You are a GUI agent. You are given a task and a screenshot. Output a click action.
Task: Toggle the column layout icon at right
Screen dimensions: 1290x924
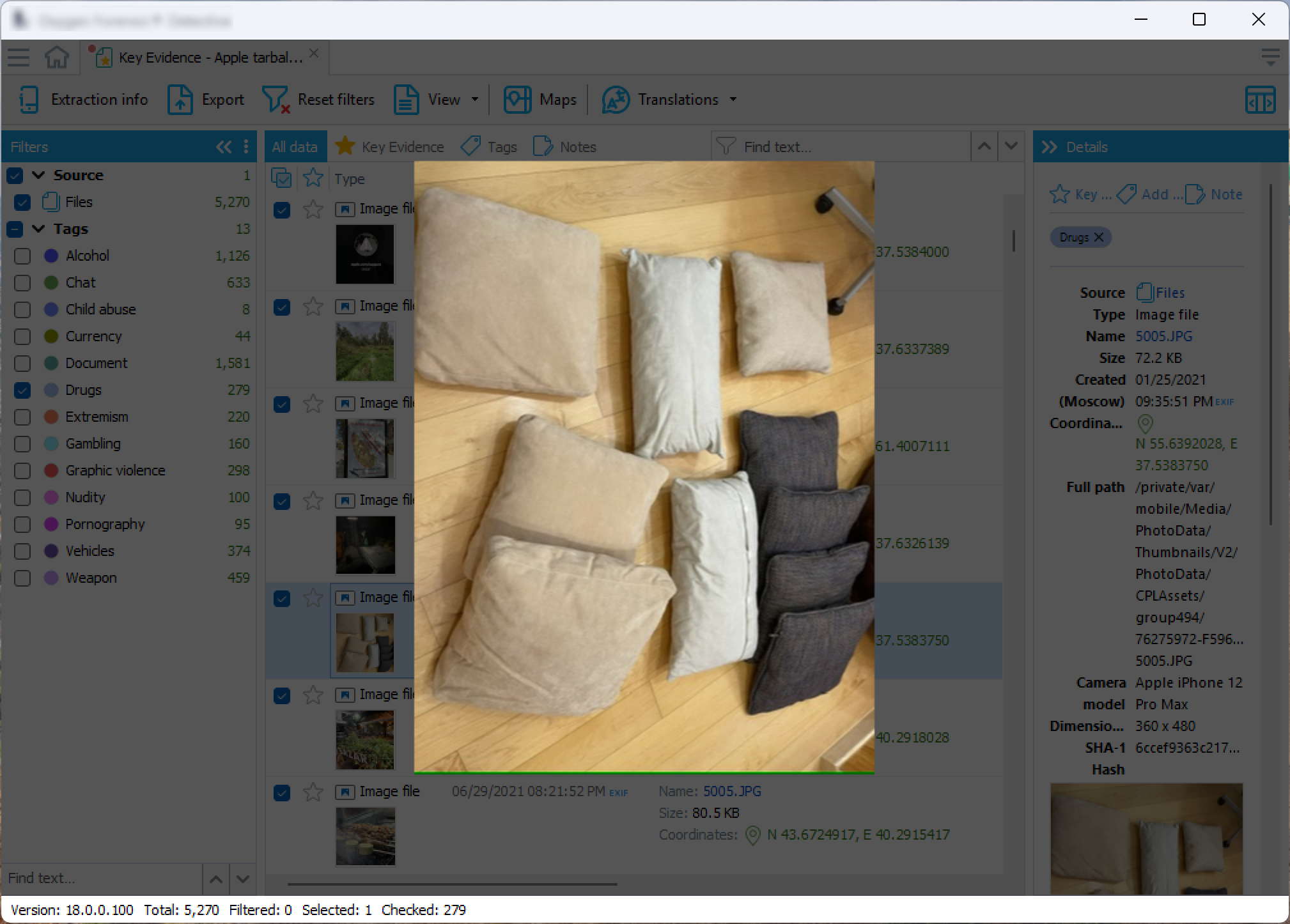(x=1260, y=100)
